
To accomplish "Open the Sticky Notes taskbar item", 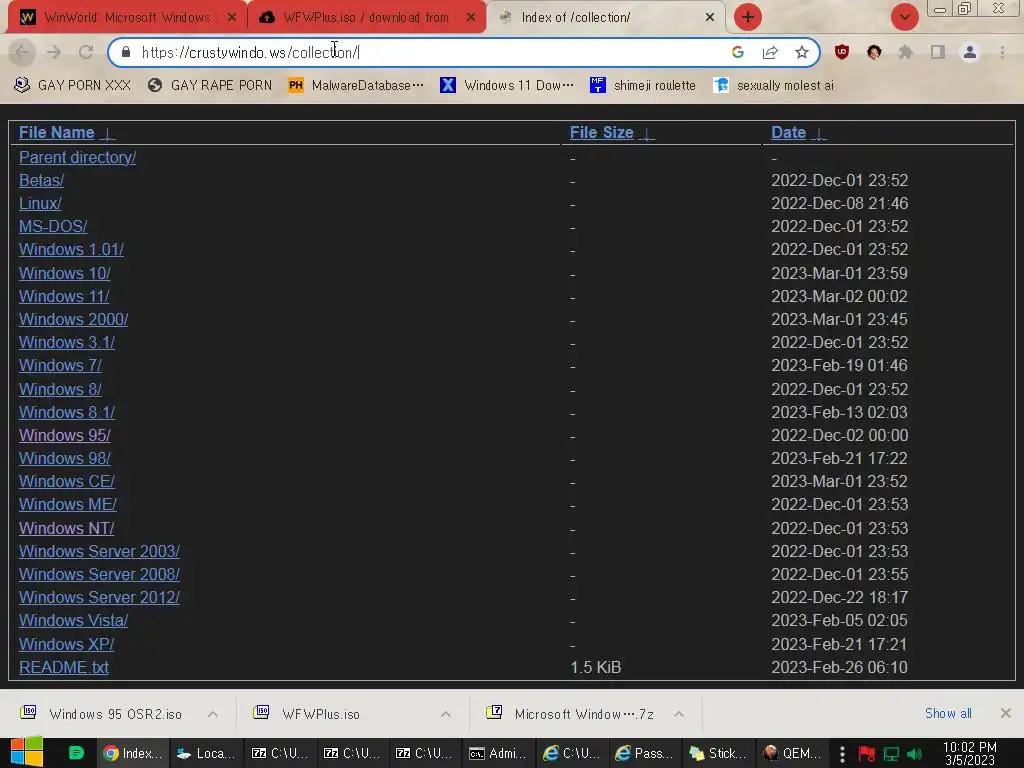I will (718, 754).
